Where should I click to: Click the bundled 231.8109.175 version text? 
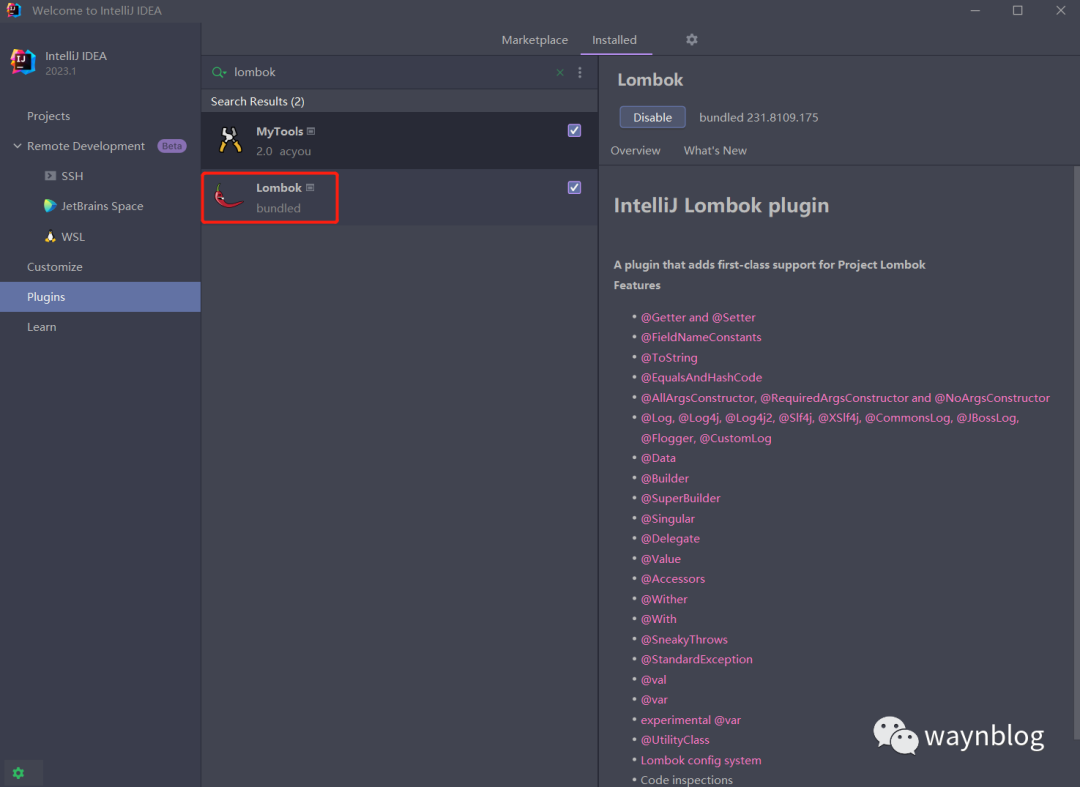point(758,118)
